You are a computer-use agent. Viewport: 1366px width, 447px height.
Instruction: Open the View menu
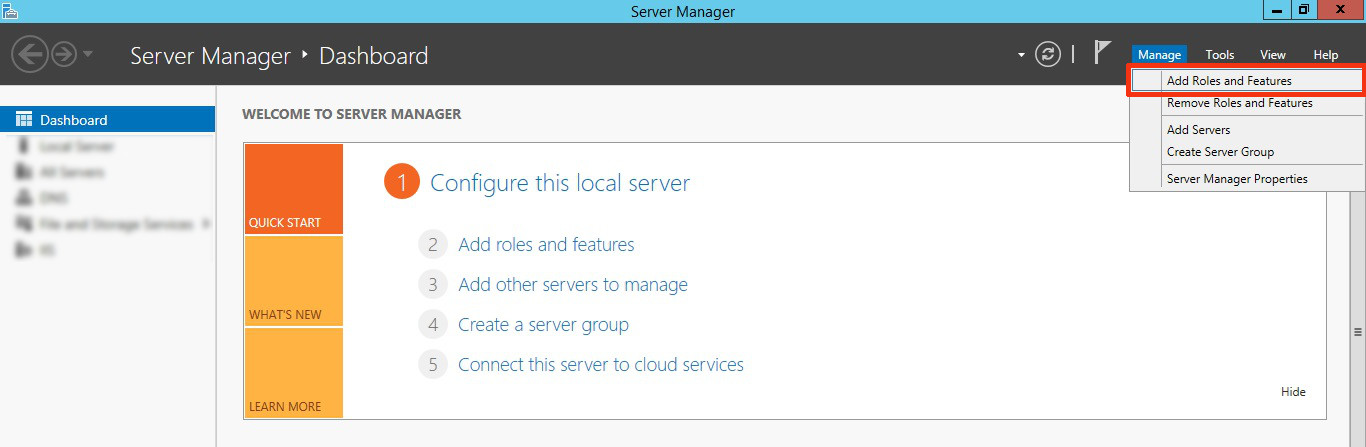(x=1272, y=55)
